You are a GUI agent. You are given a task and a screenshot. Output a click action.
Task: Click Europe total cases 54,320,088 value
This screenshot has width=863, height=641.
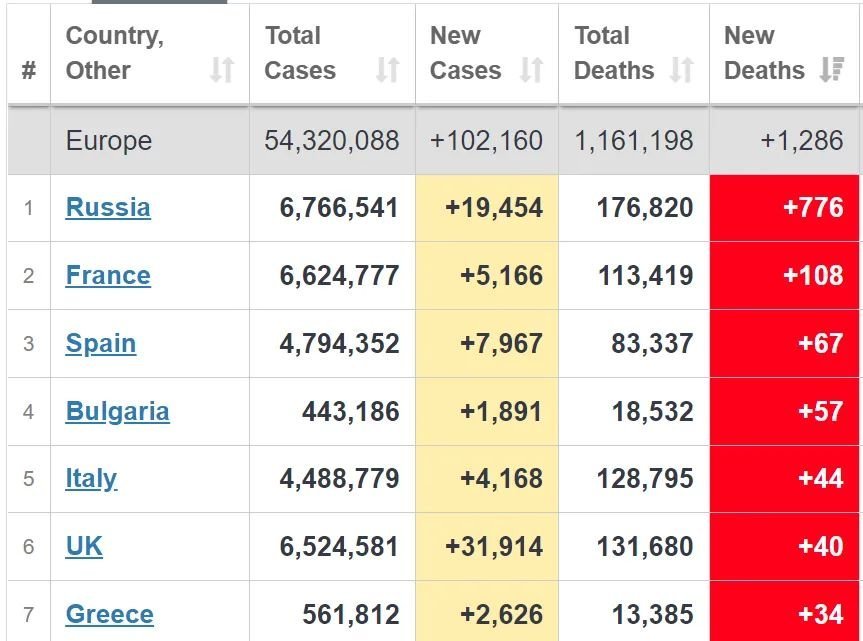(x=331, y=141)
